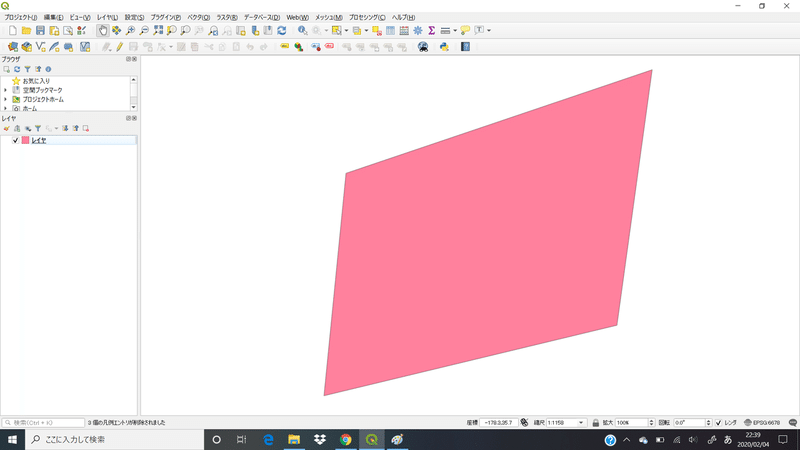Open Chrome from the Windows taskbar
Image resolution: width=800 pixels, height=450 pixels.
click(346, 440)
